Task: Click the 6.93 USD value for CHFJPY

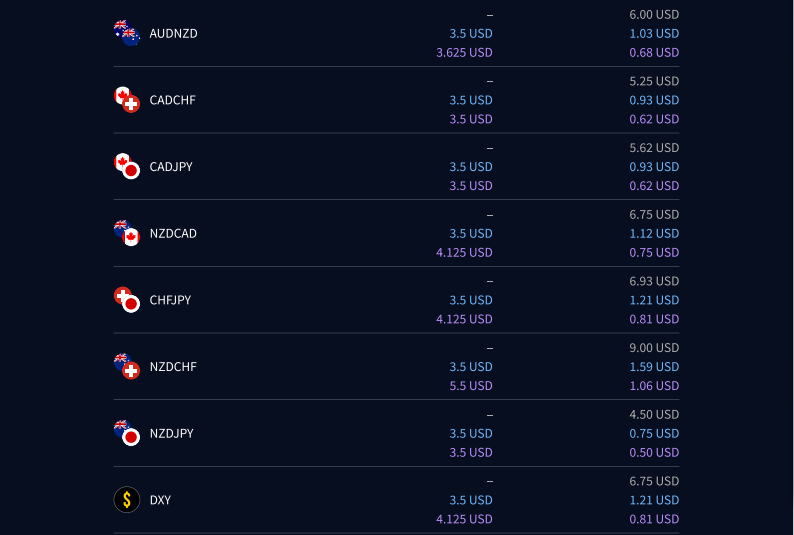Action: [x=654, y=281]
